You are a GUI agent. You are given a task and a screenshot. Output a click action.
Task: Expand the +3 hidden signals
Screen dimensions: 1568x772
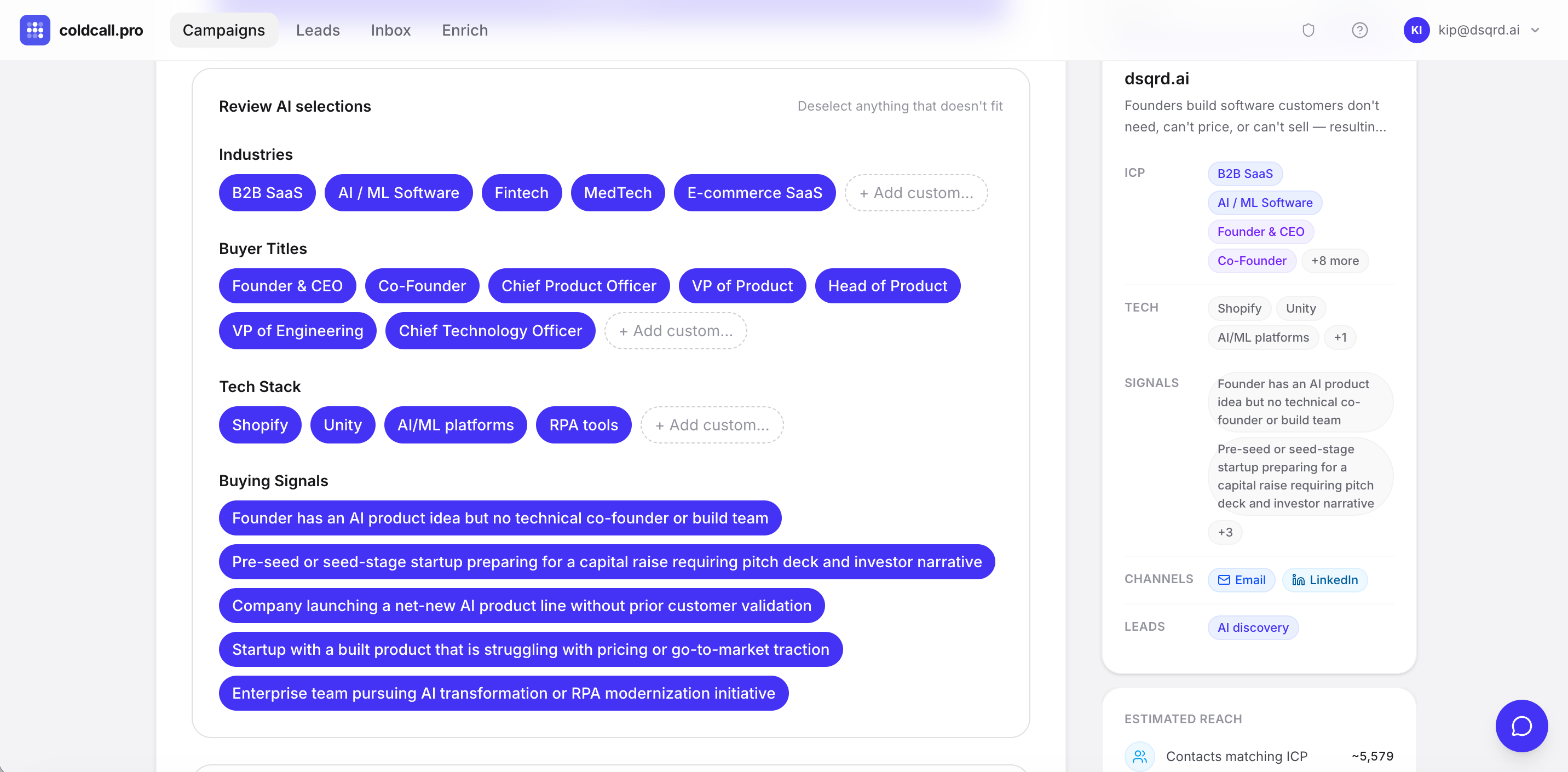pos(1225,532)
